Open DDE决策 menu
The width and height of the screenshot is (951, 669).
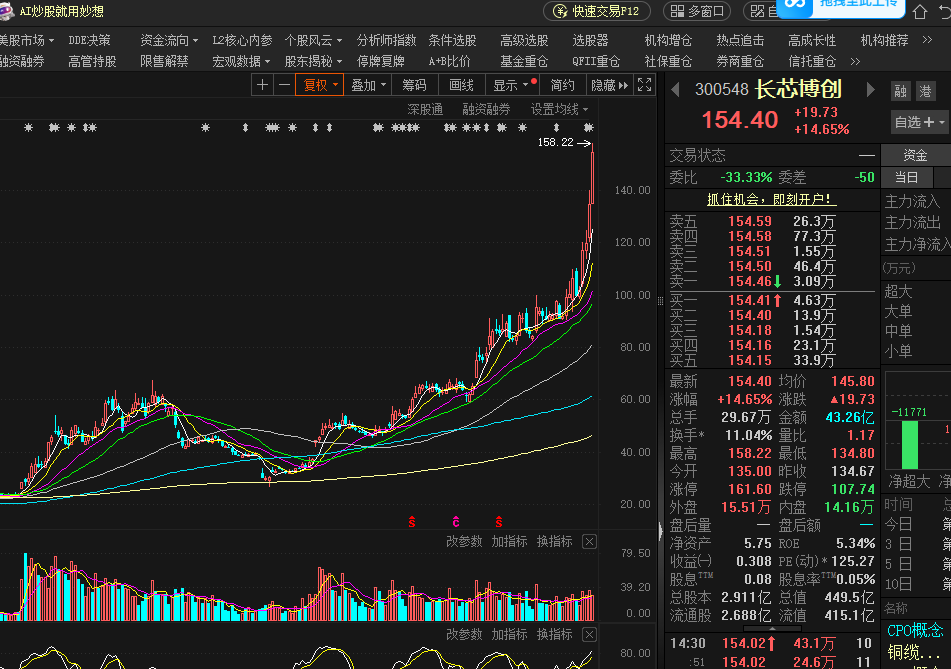pos(89,40)
